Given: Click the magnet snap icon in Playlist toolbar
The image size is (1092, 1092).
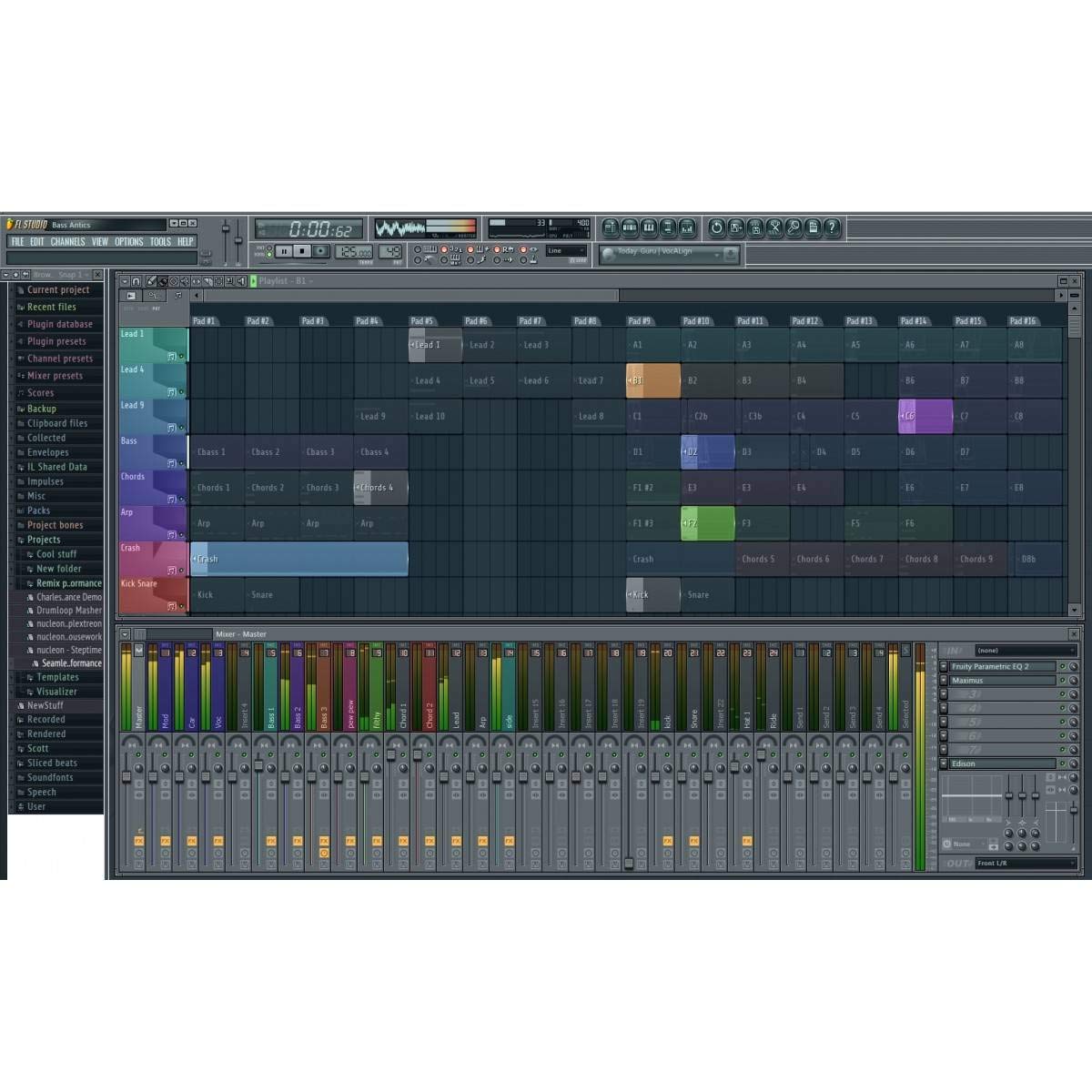Looking at the screenshot, I should pyautogui.click(x=136, y=281).
